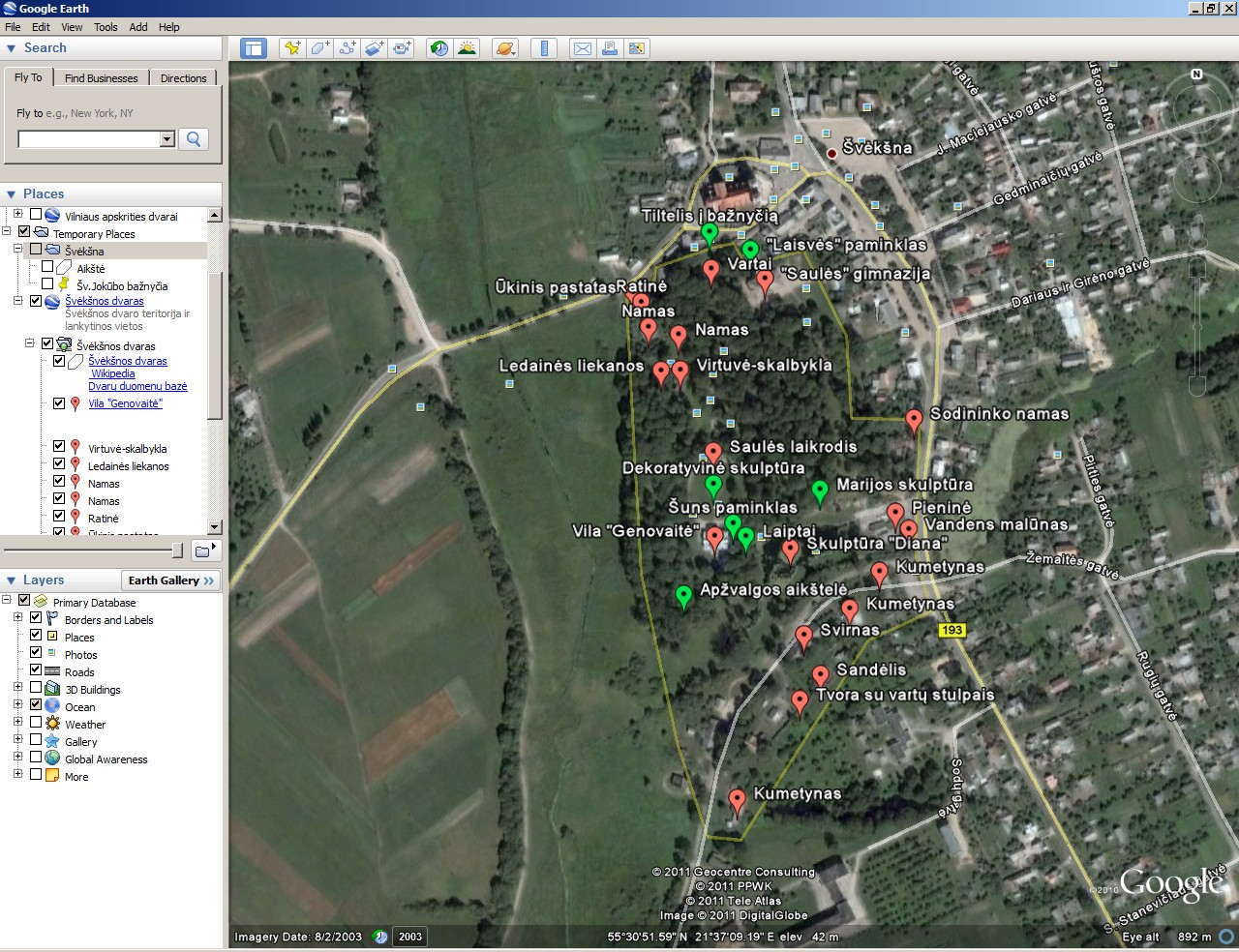Click the Print toolbar icon
This screenshot has width=1239, height=952.
[x=610, y=48]
